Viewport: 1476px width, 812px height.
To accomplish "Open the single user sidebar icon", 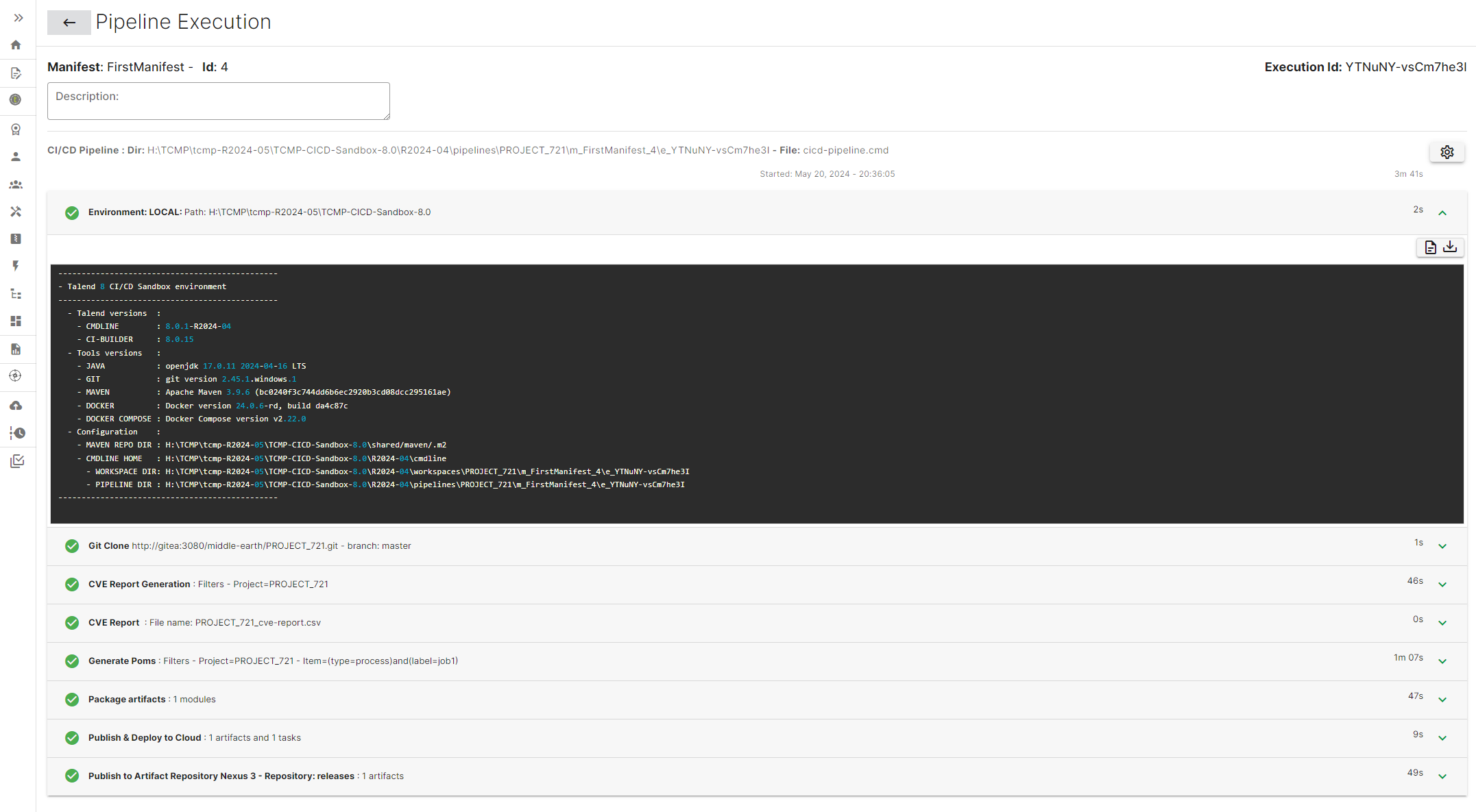I will coord(16,157).
